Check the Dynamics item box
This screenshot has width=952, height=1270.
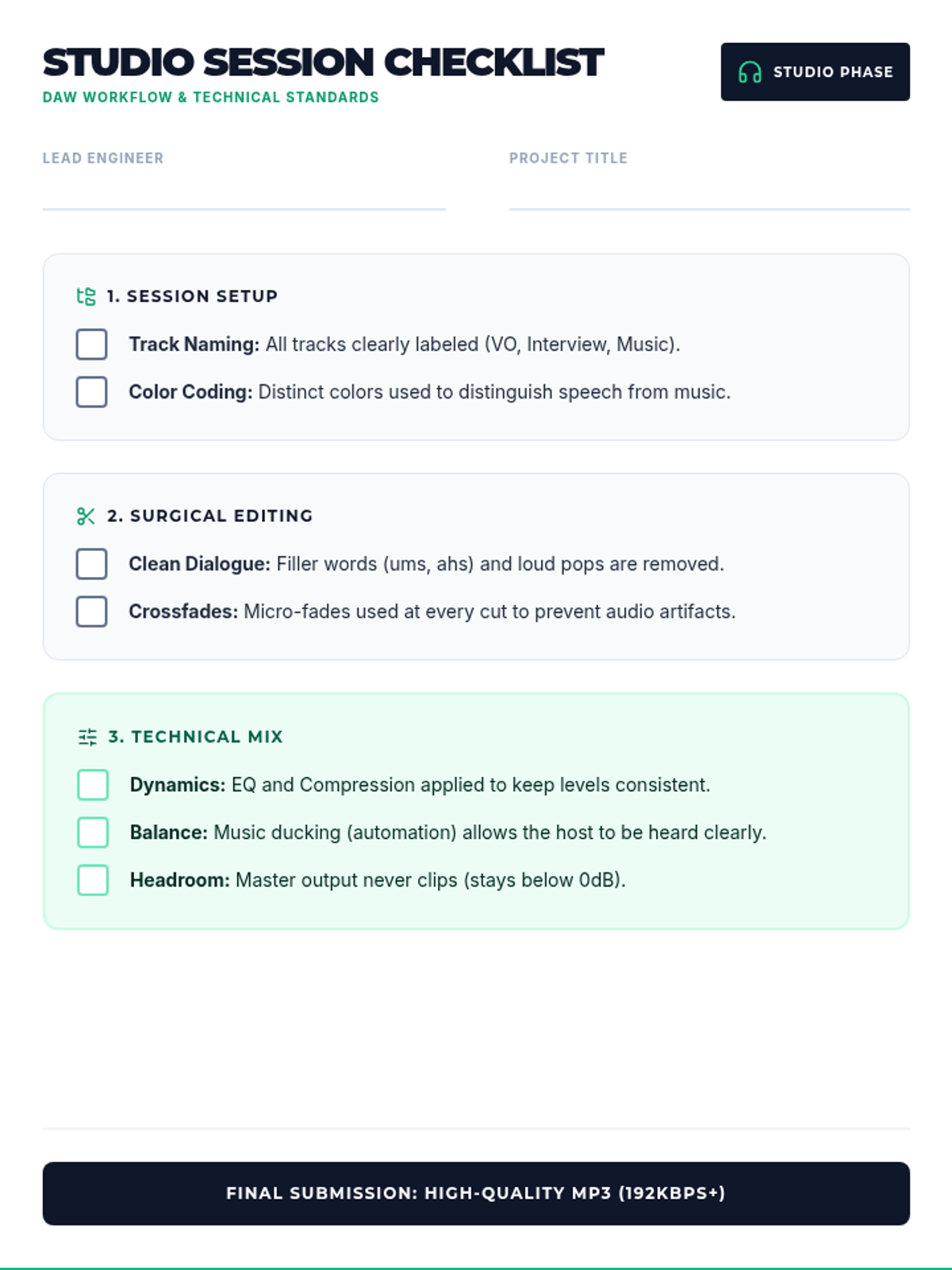[93, 785]
